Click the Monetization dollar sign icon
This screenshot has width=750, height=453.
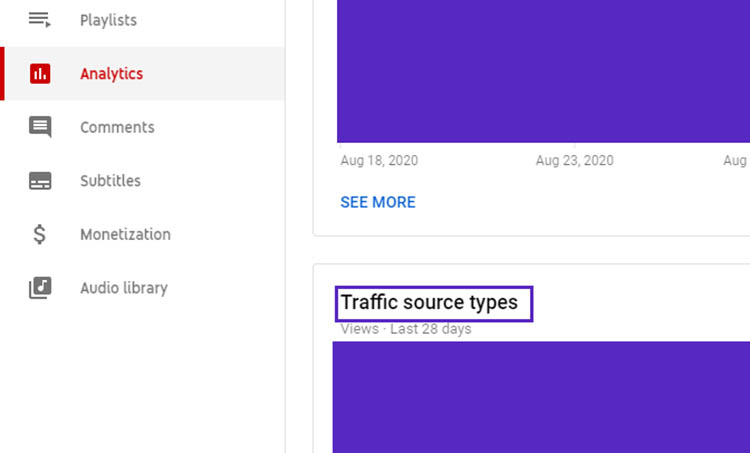click(x=40, y=234)
